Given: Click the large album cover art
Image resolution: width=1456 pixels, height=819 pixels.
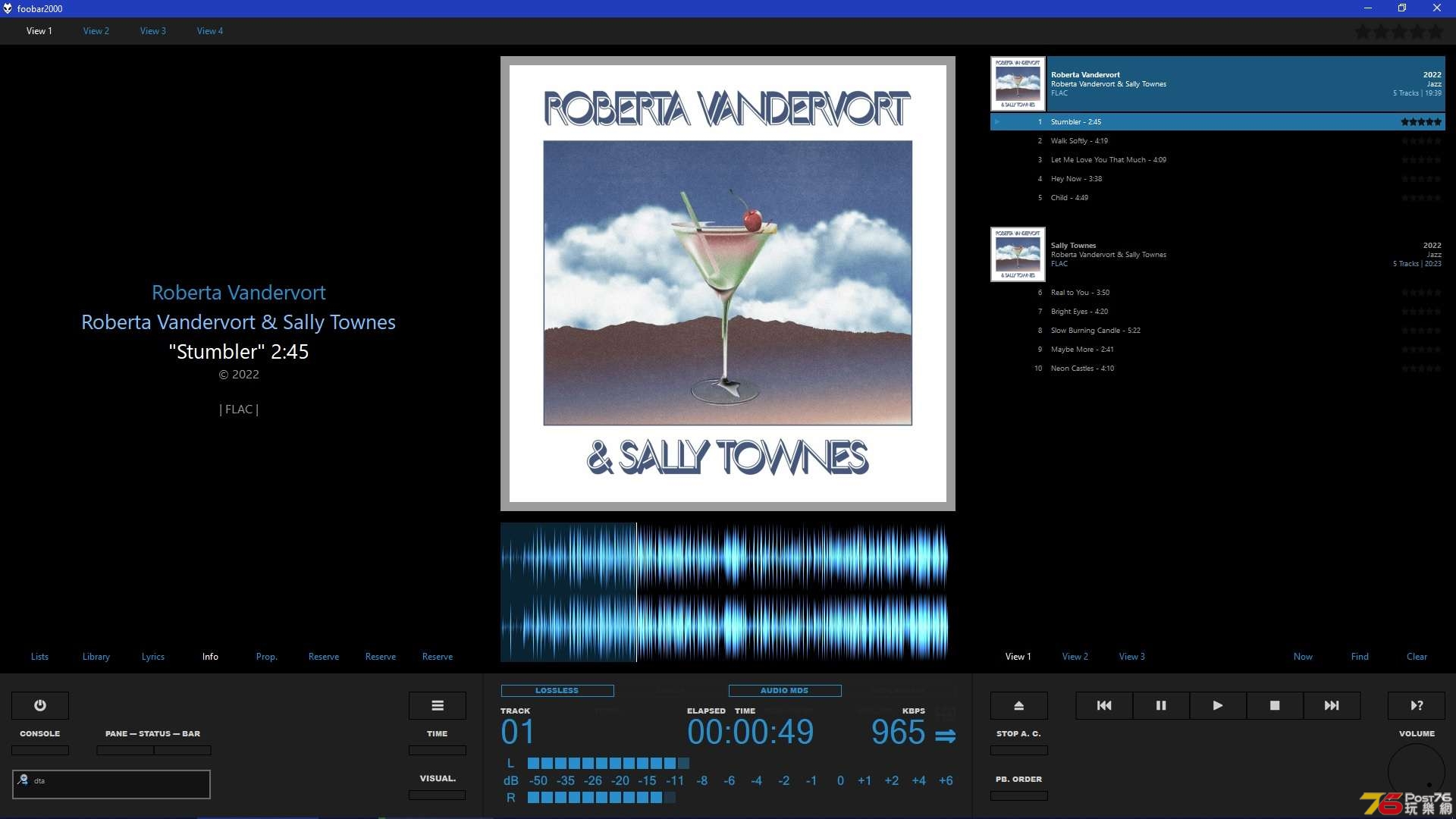Looking at the screenshot, I should point(728,283).
